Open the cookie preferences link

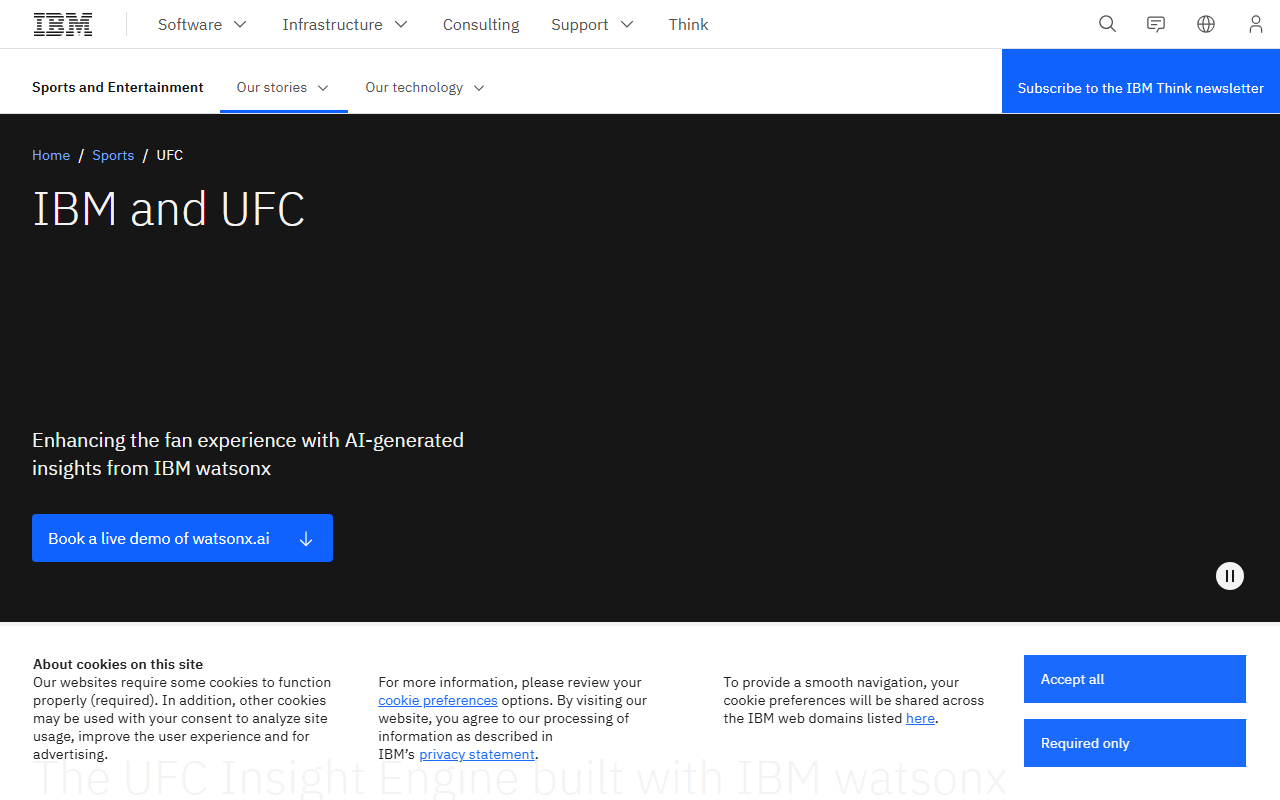(438, 700)
